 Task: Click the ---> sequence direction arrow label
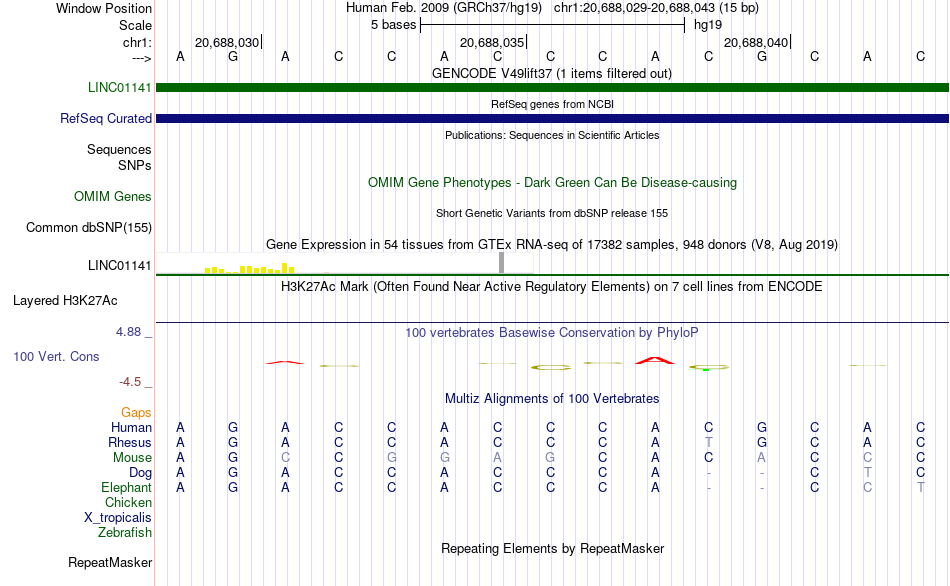coord(141,58)
